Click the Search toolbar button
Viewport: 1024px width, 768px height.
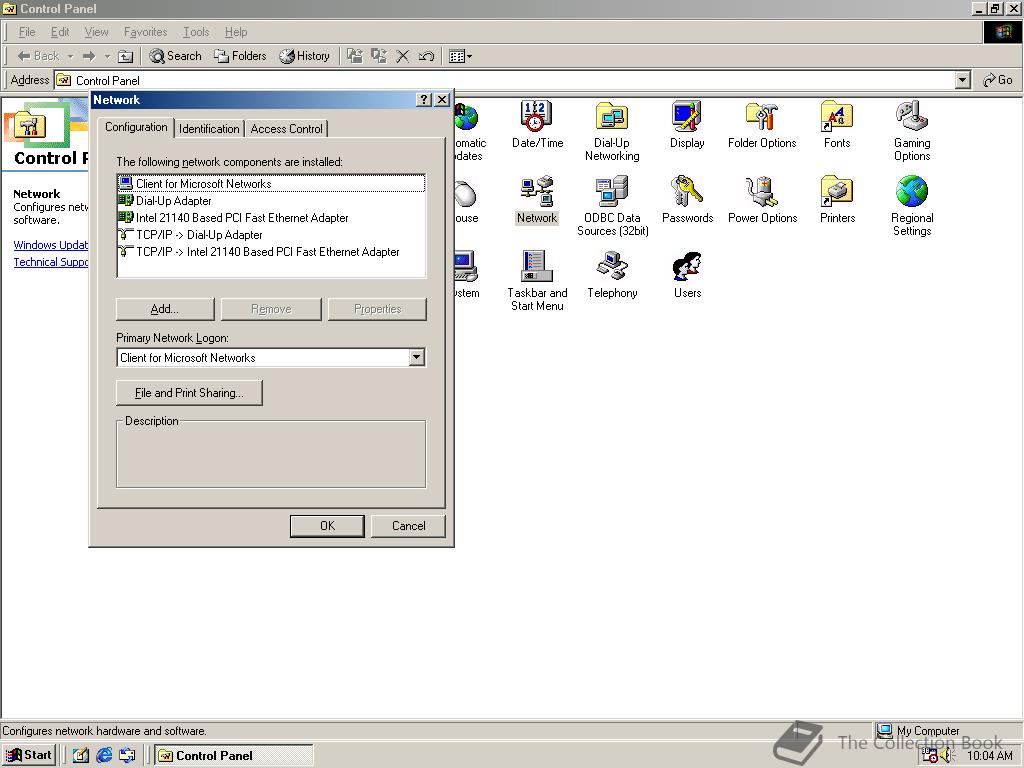point(175,56)
